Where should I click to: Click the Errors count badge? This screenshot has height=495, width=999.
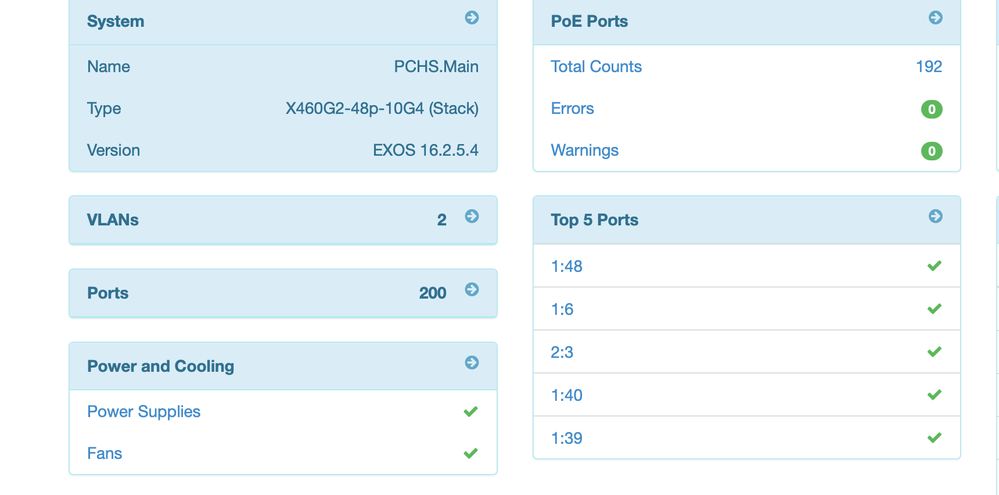pos(931,109)
